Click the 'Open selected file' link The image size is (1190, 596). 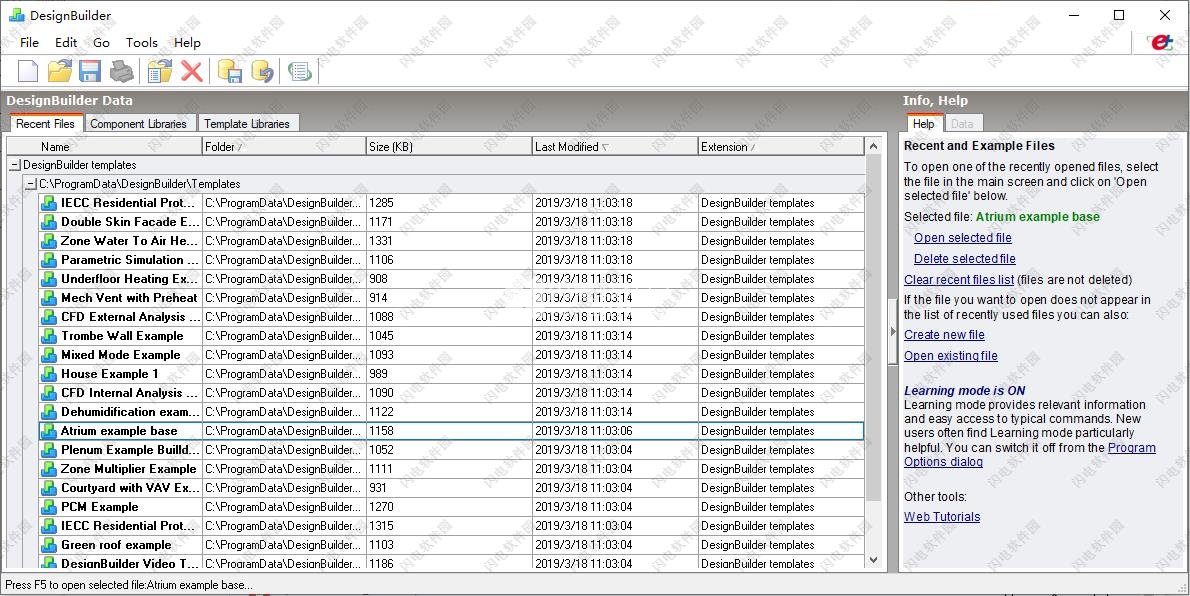[x=962, y=238]
